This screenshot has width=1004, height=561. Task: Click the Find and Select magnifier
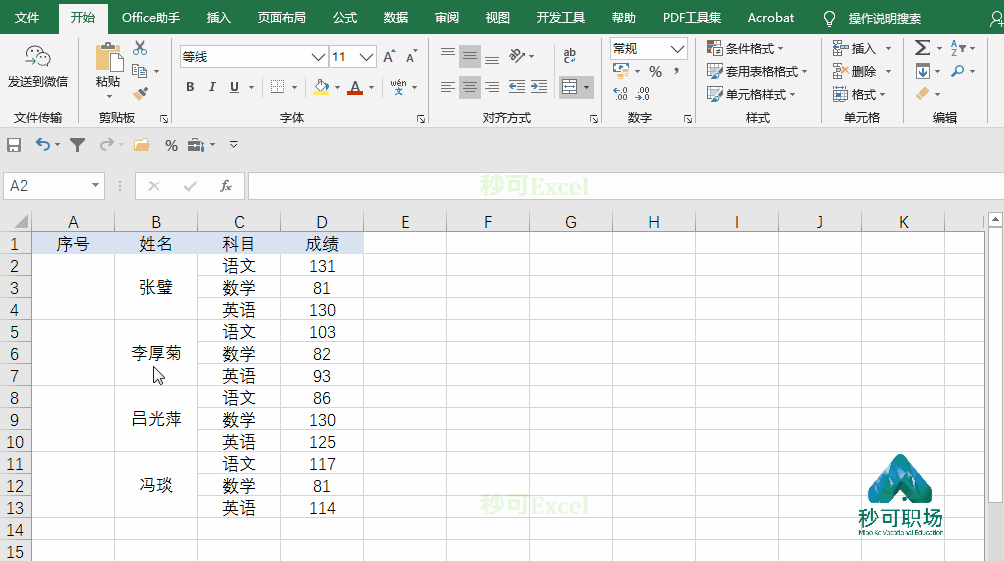957,71
